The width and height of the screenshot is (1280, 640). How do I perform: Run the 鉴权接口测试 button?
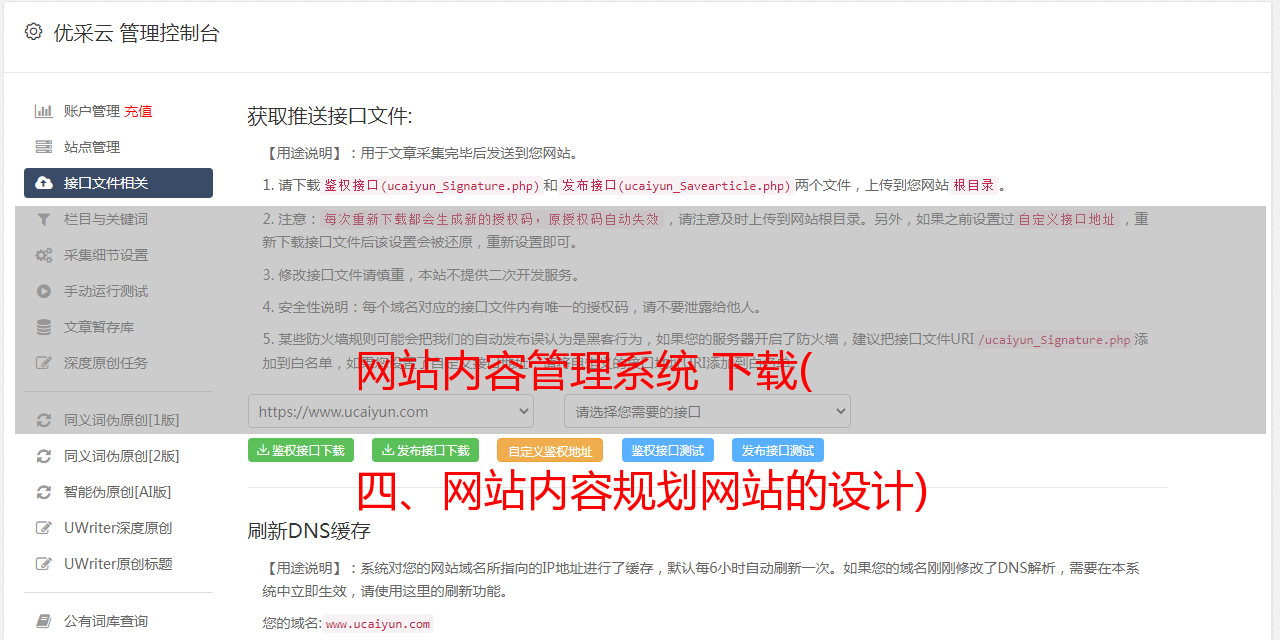(x=668, y=450)
